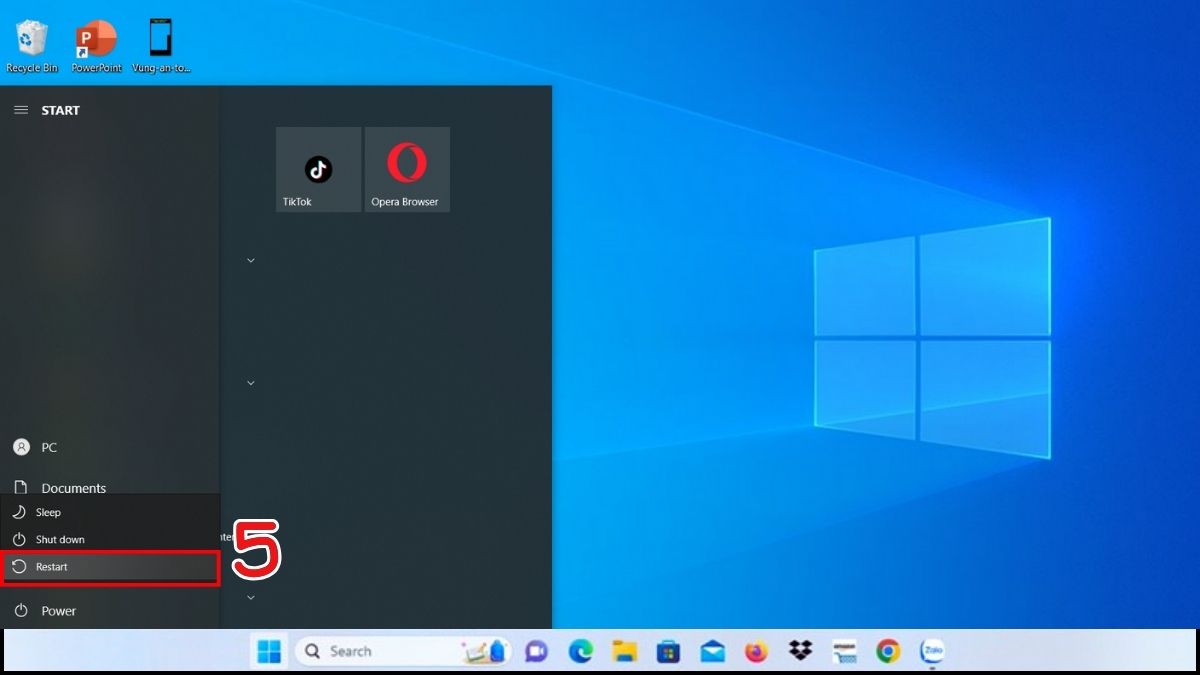Viewport: 1200px width, 675px height.
Task: Open Microsoft Edge from the taskbar
Action: (581, 652)
